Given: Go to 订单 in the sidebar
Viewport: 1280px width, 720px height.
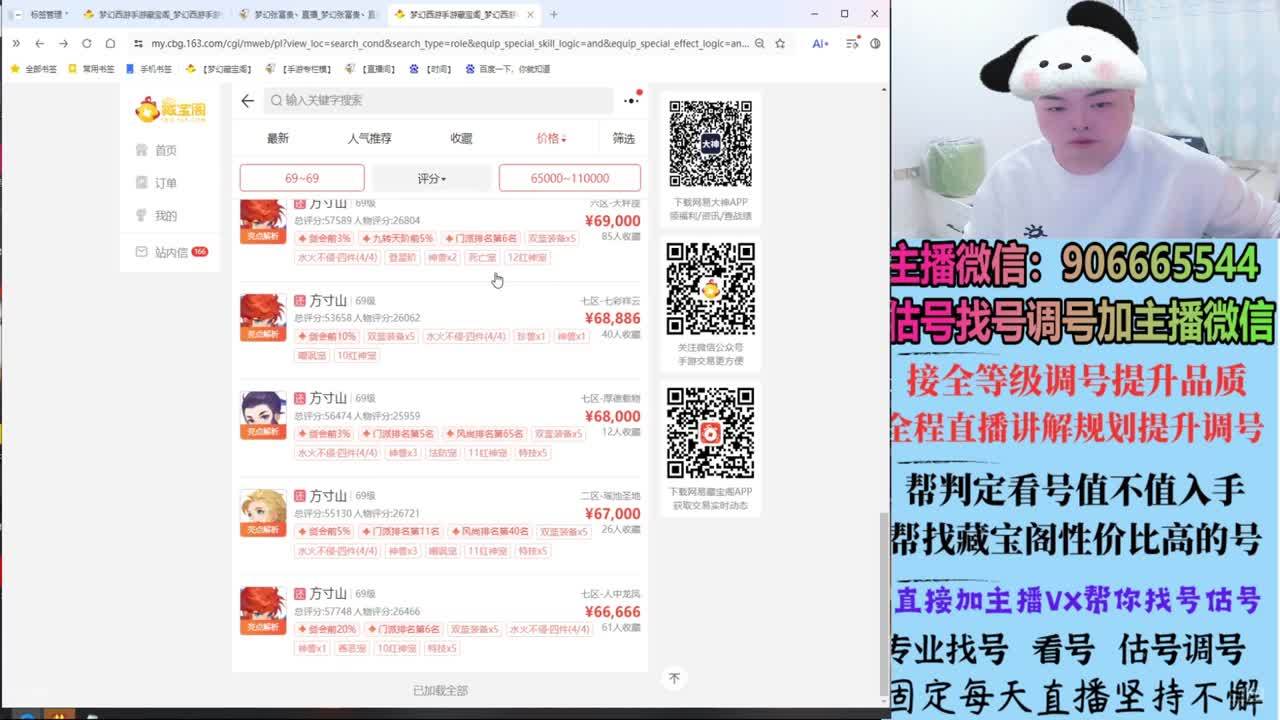Looking at the screenshot, I should tap(165, 183).
